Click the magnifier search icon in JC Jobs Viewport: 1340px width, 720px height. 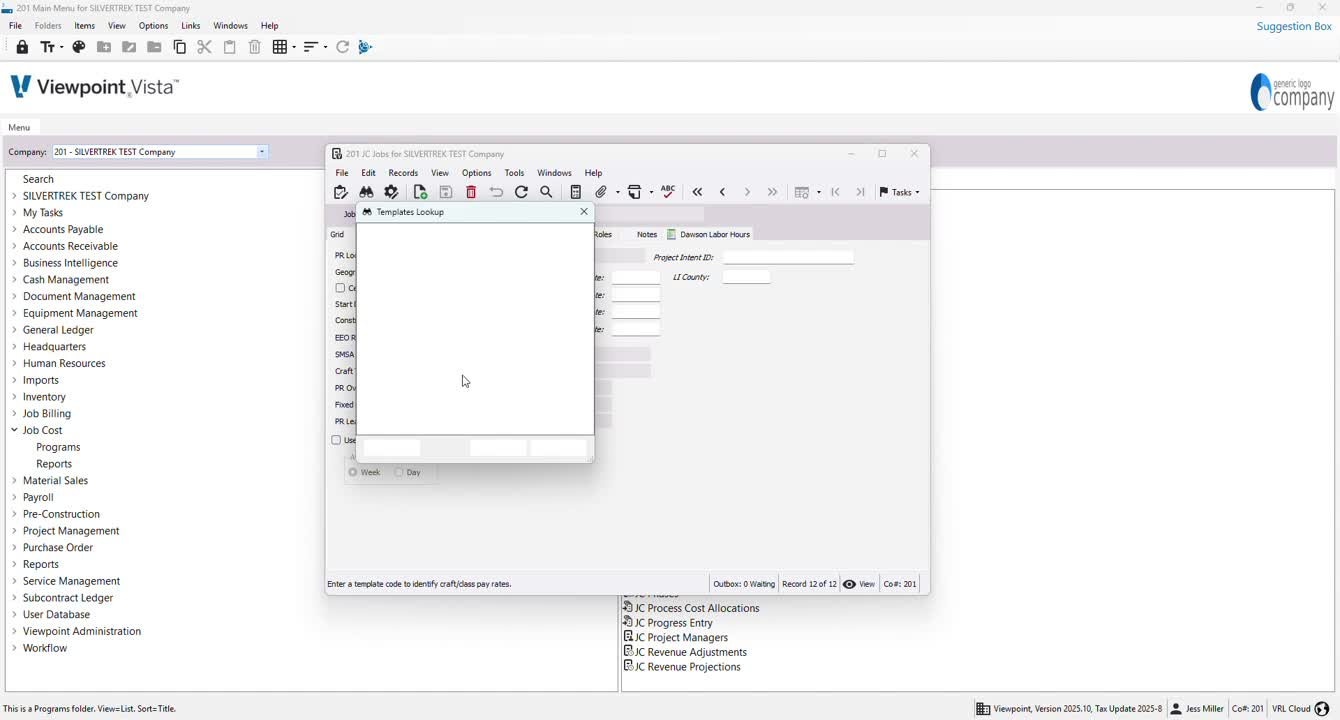click(x=546, y=192)
